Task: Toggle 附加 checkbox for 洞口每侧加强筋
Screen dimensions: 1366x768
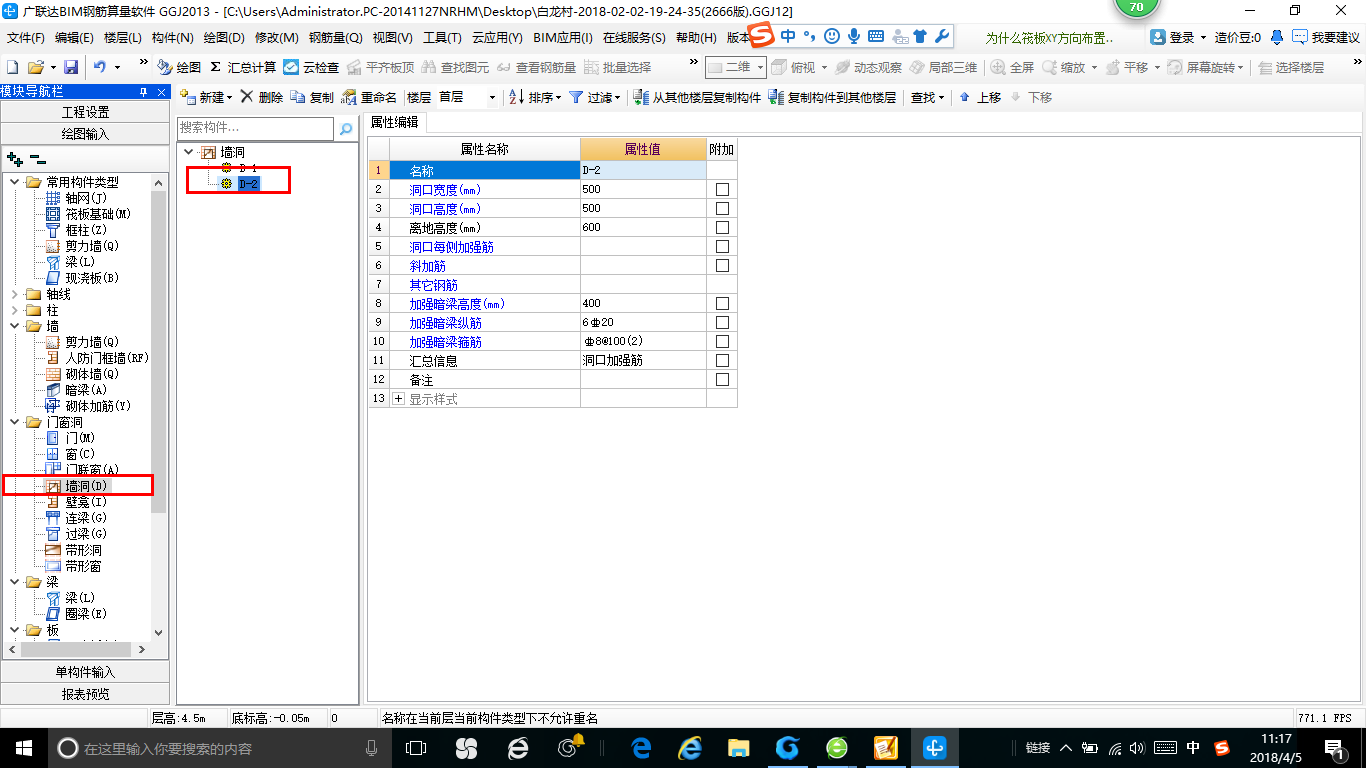Action: pos(722,246)
